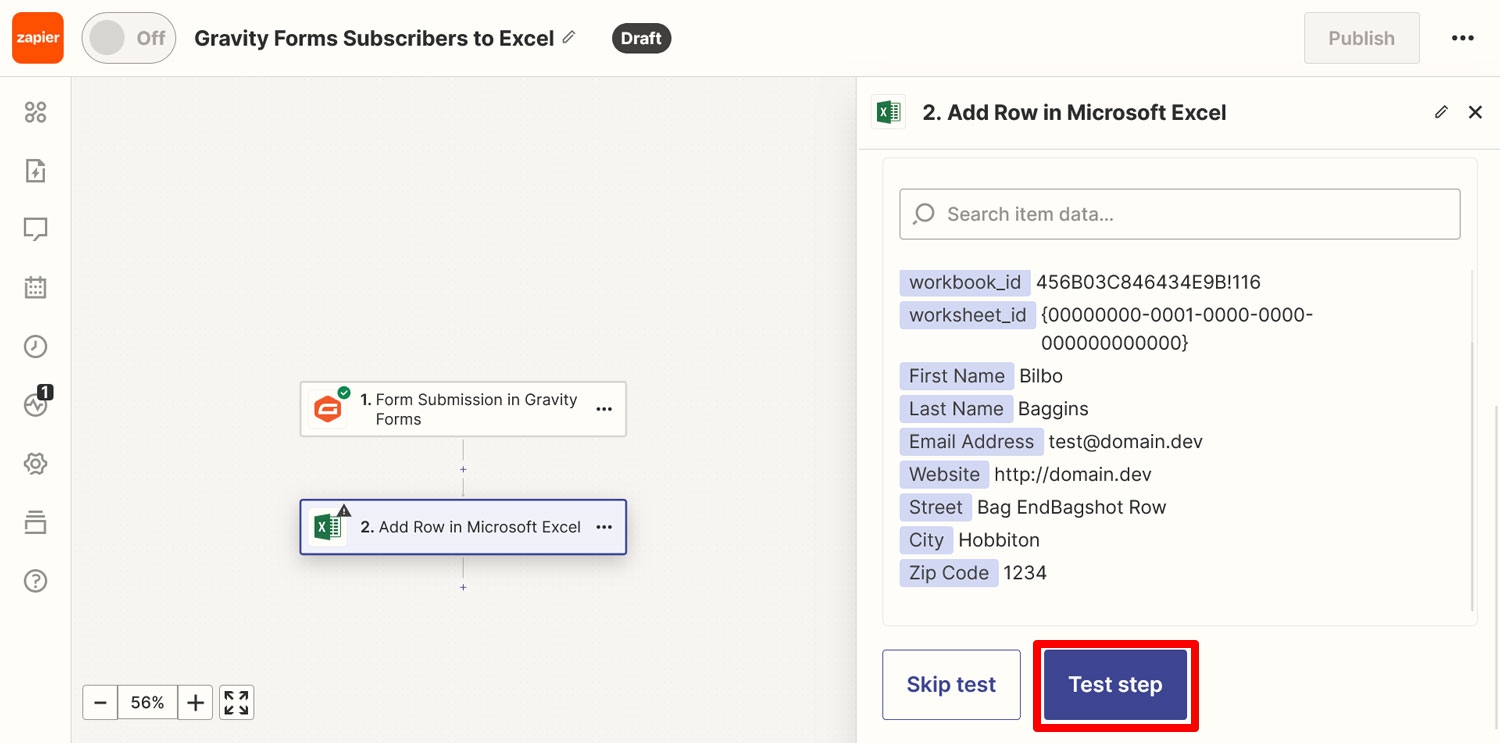Open the Zap file lightning sidebar icon

click(36, 171)
